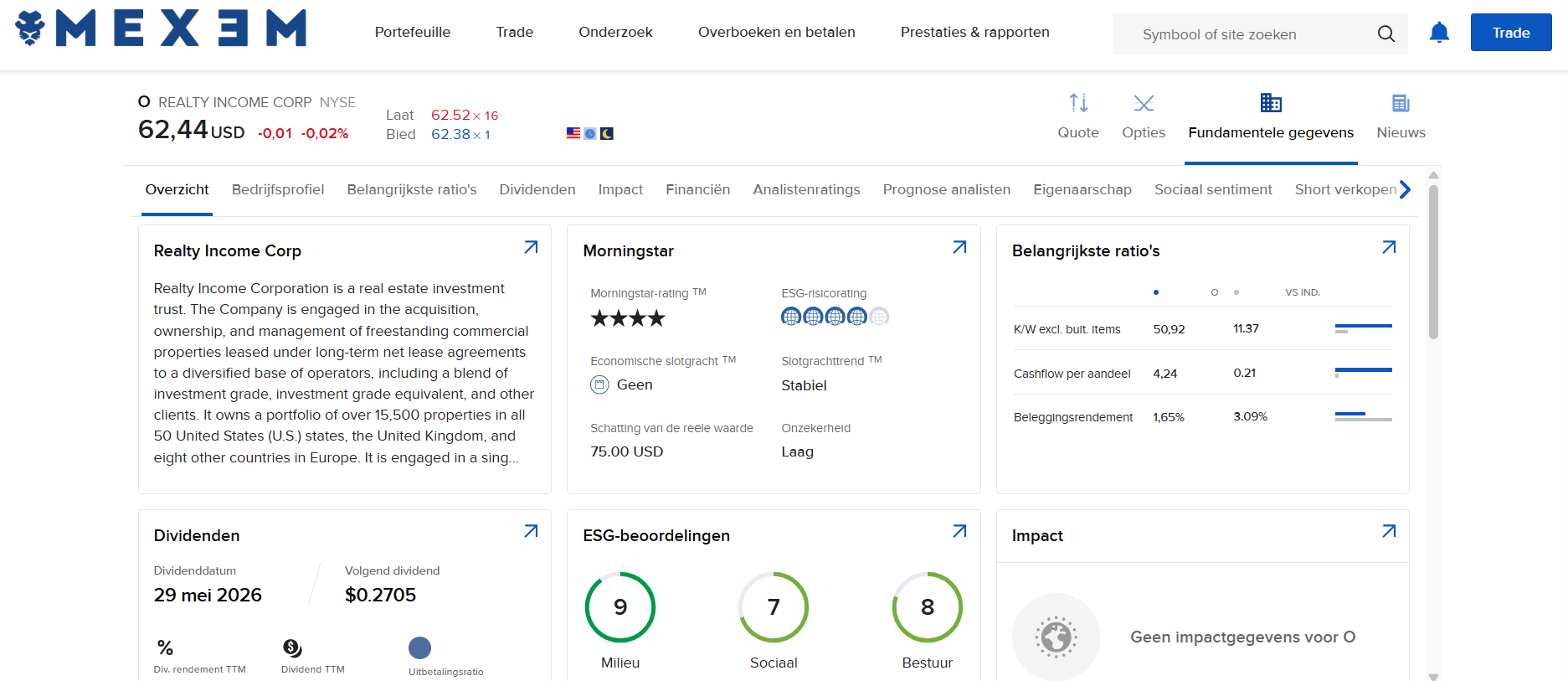Switch to the Impact tab
The width and height of the screenshot is (1568, 681).
click(620, 189)
